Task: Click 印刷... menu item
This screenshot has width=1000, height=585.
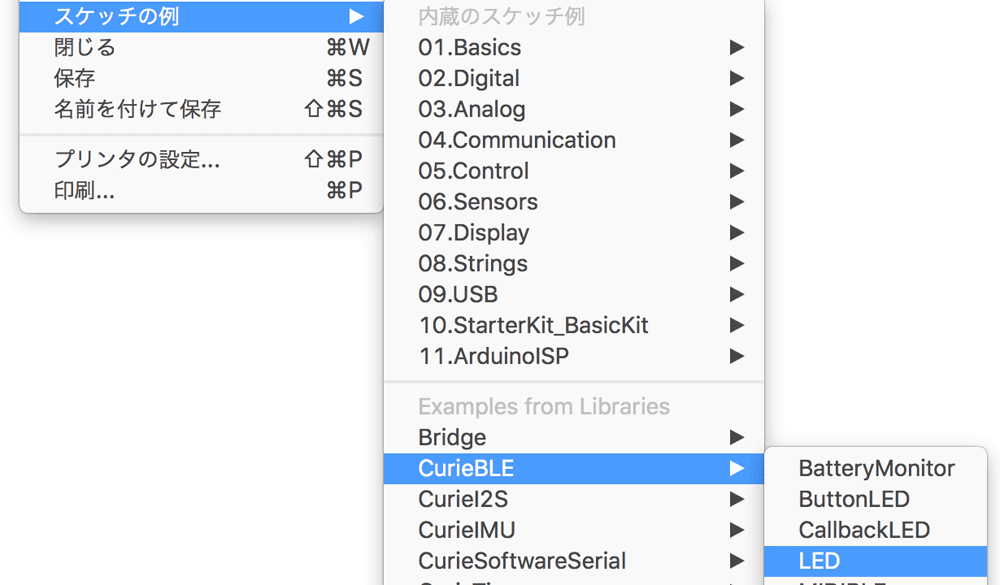Action: 201,190
